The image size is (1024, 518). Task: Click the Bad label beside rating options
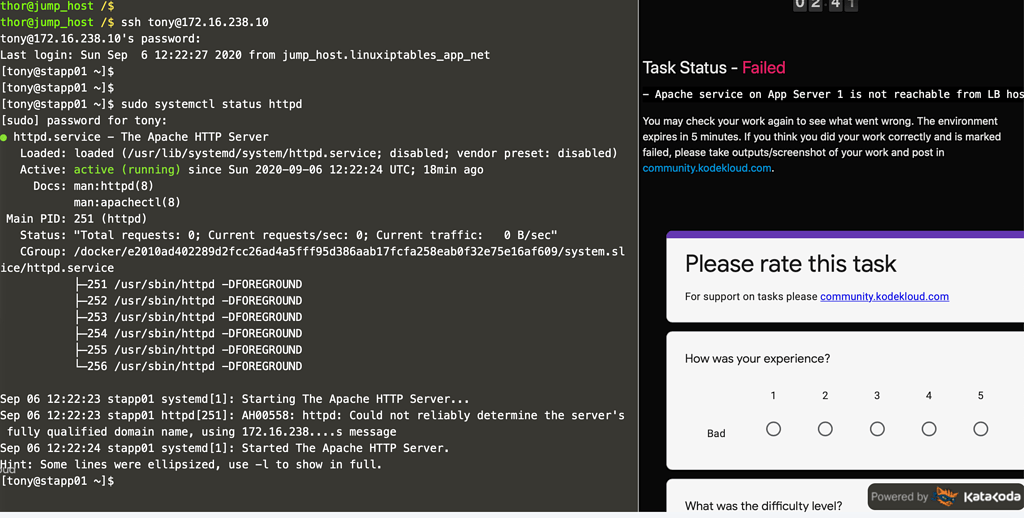coord(716,434)
